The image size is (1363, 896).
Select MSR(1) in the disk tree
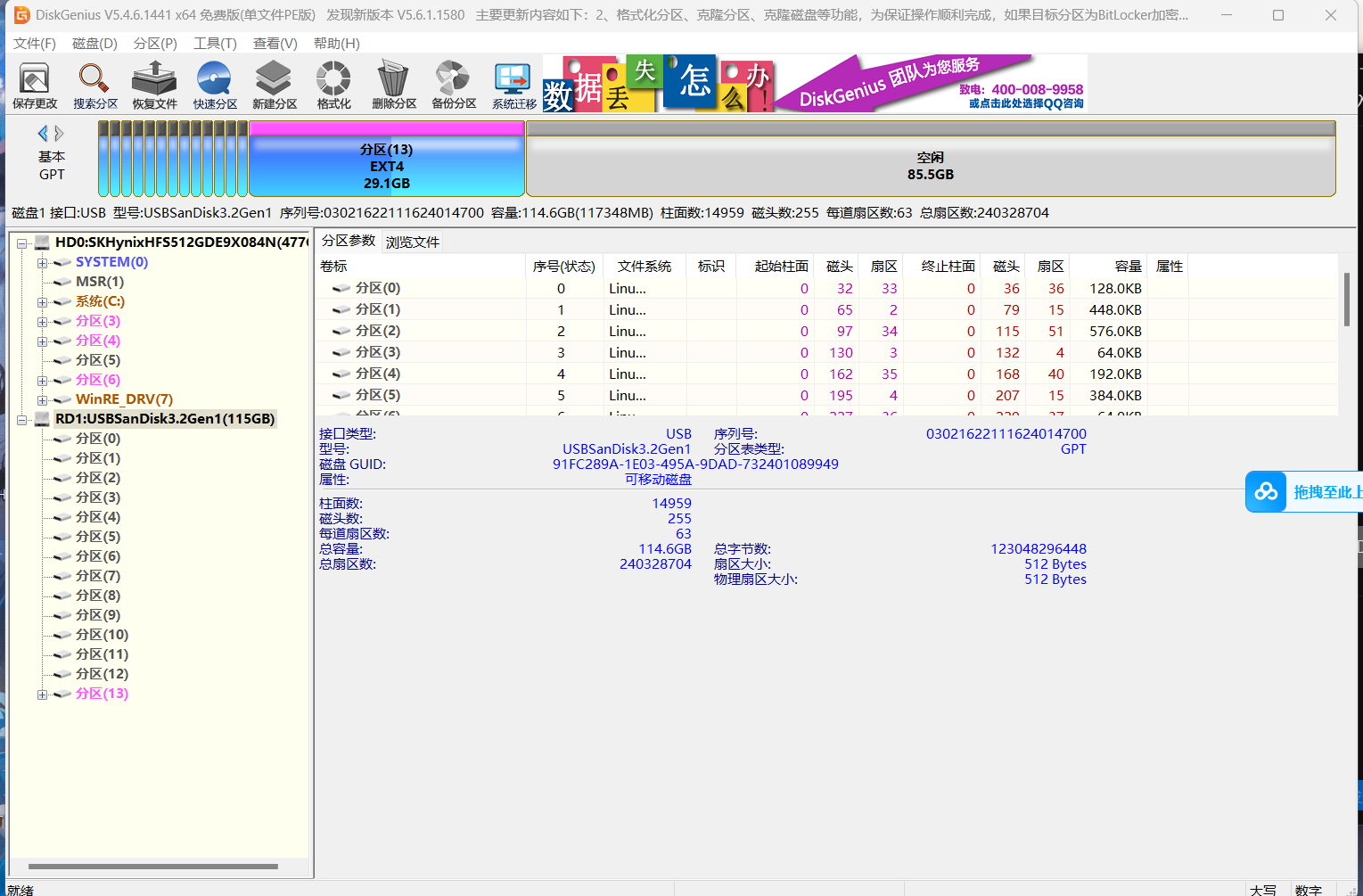100,282
